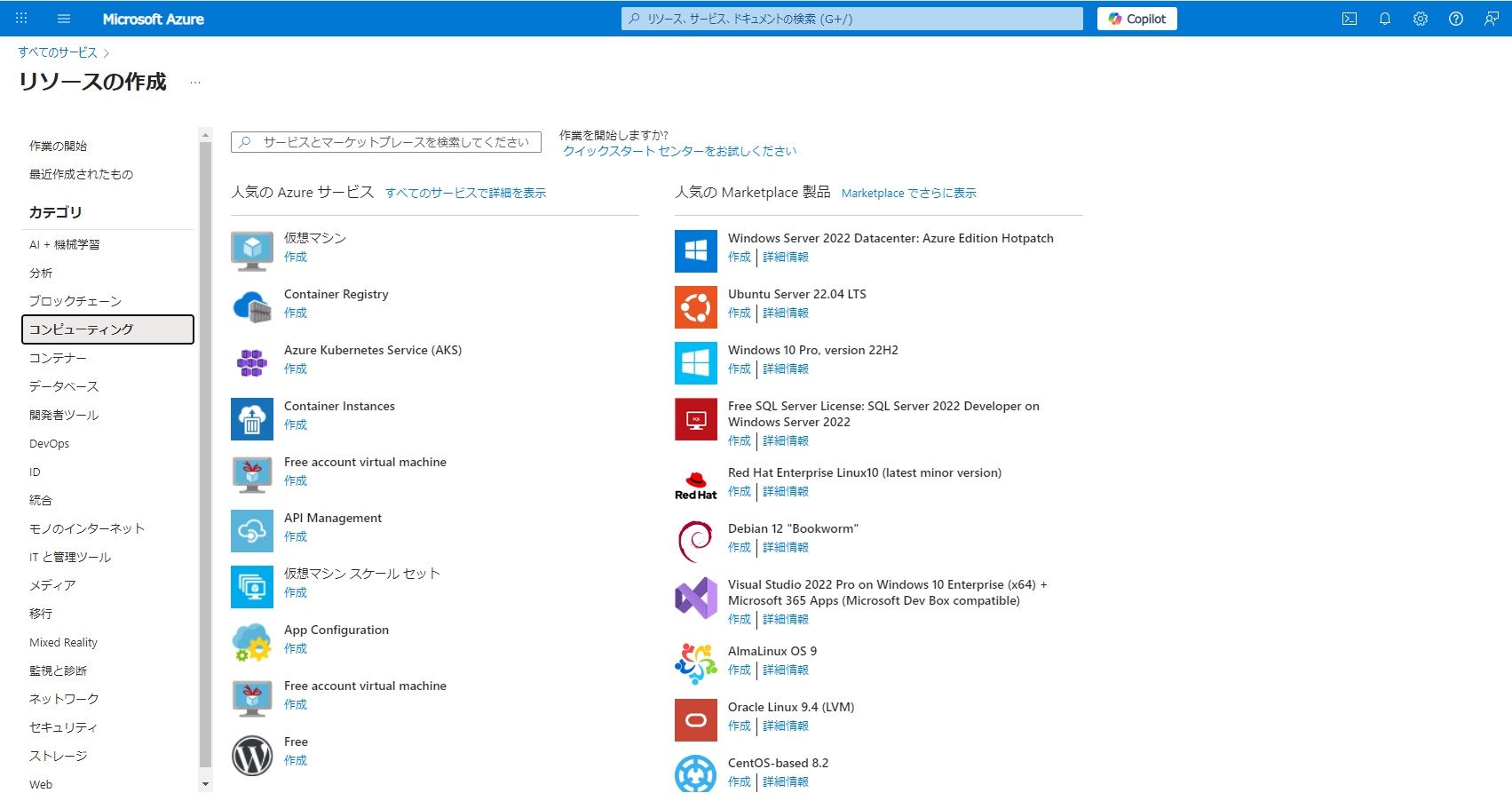Viewport: 1512px width, 809px height.
Task: Click the Container Instances icon
Action: 252,419
